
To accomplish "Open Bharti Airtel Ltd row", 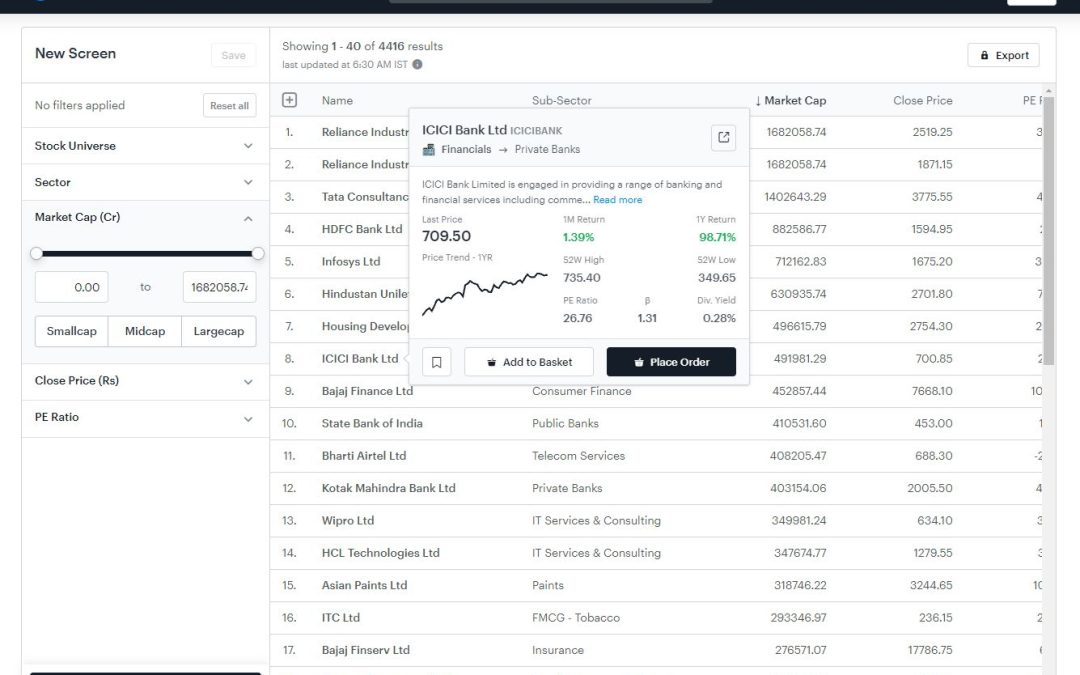I will coord(364,456).
